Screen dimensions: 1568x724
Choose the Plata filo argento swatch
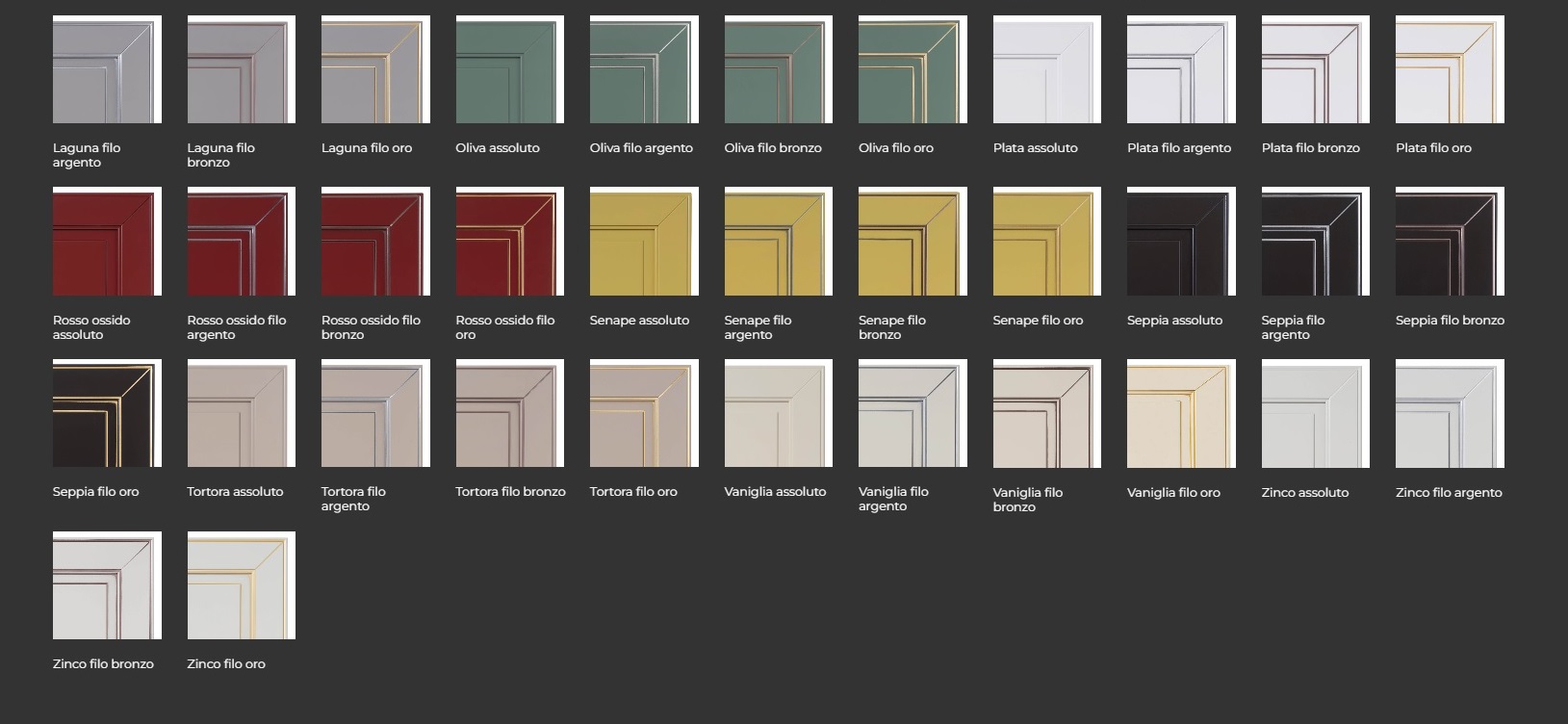point(1181,69)
